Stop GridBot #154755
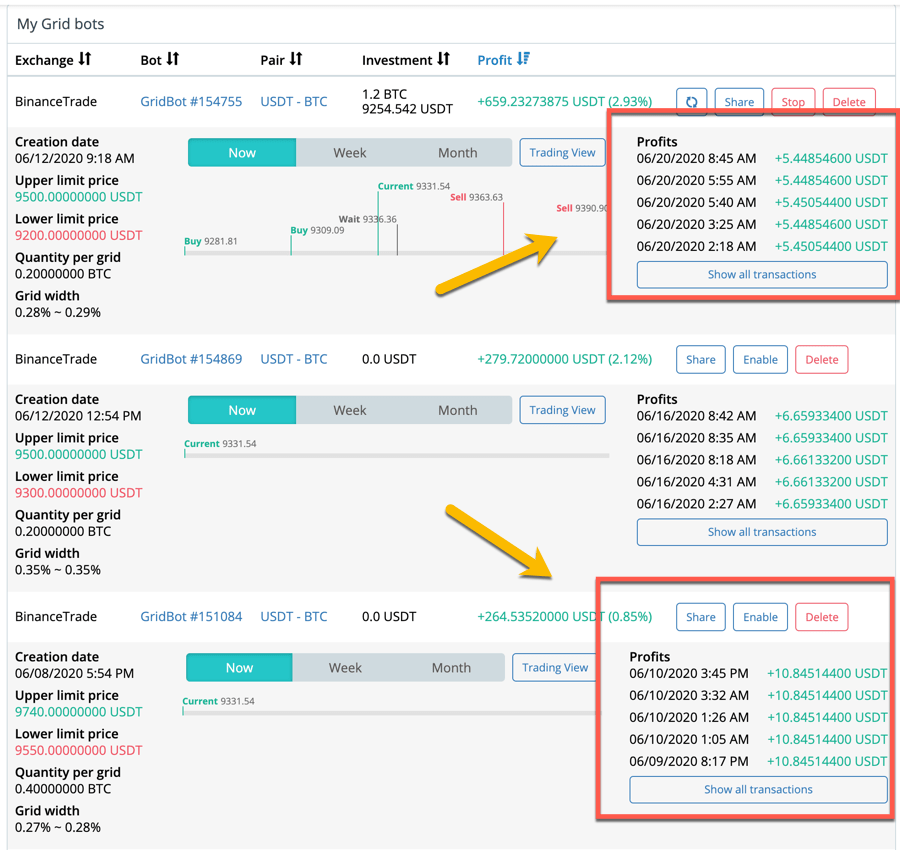Viewport: 900px width, 850px height. tap(793, 102)
